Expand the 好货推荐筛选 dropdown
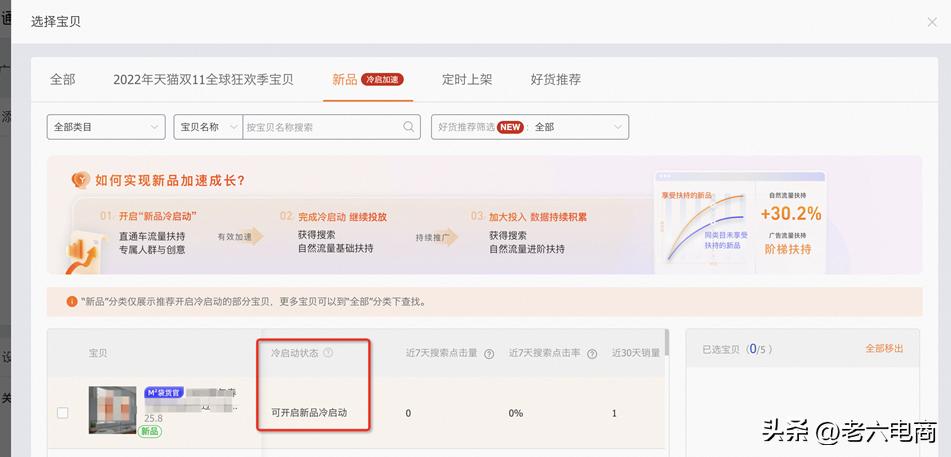The image size is (951, 457). coord(529,127)
